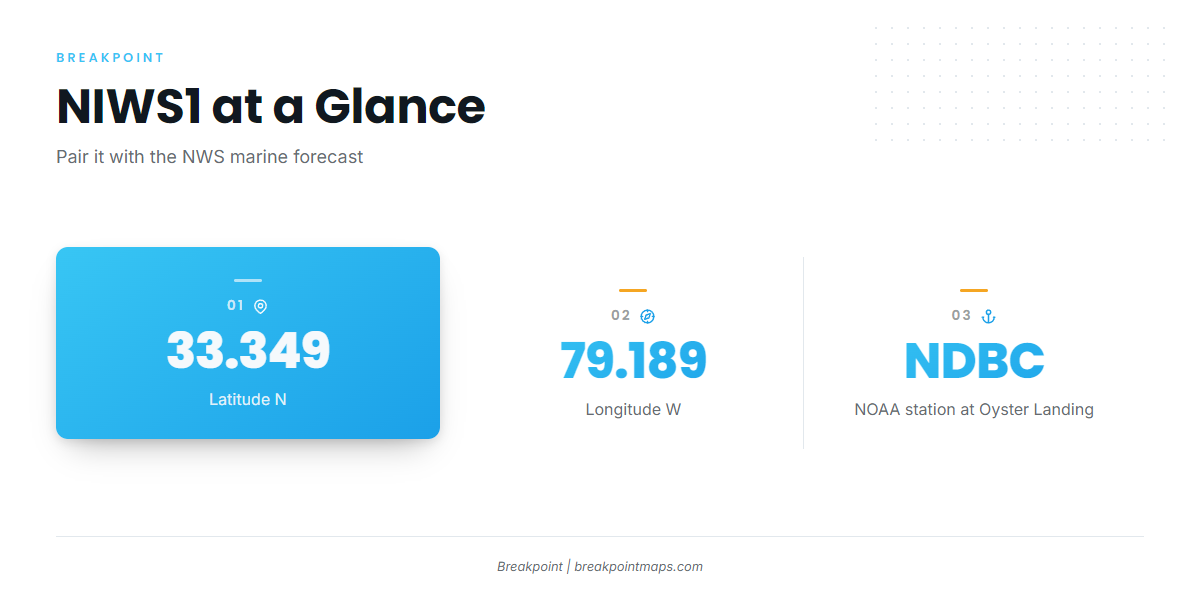The width and height of the screenshot is (1200, 600).
Task: Click the BREAKPOINT brand label at top
Action: 110,58
